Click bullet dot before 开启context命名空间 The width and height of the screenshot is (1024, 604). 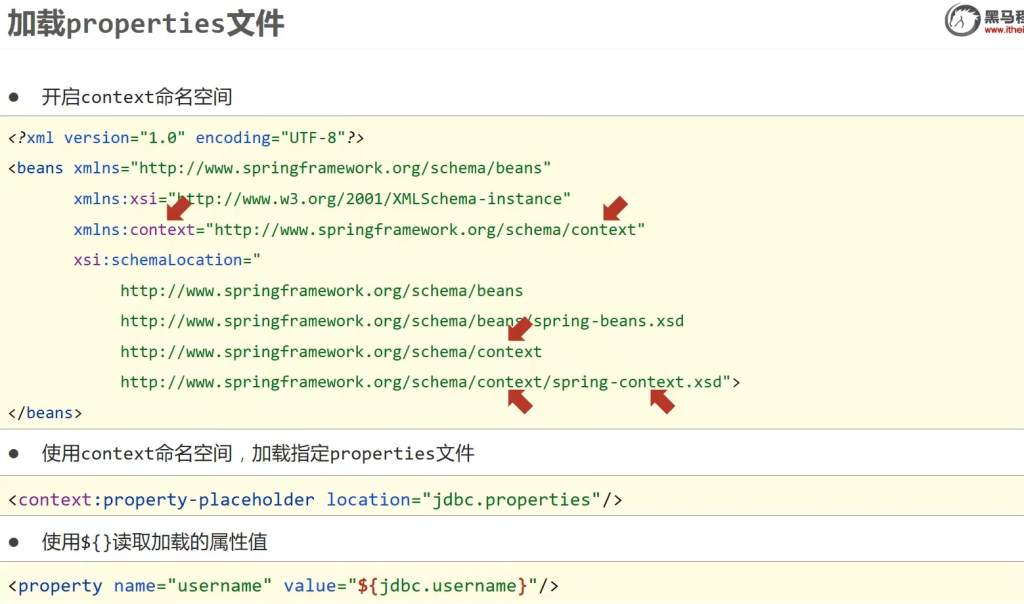[x=14, y=97]
